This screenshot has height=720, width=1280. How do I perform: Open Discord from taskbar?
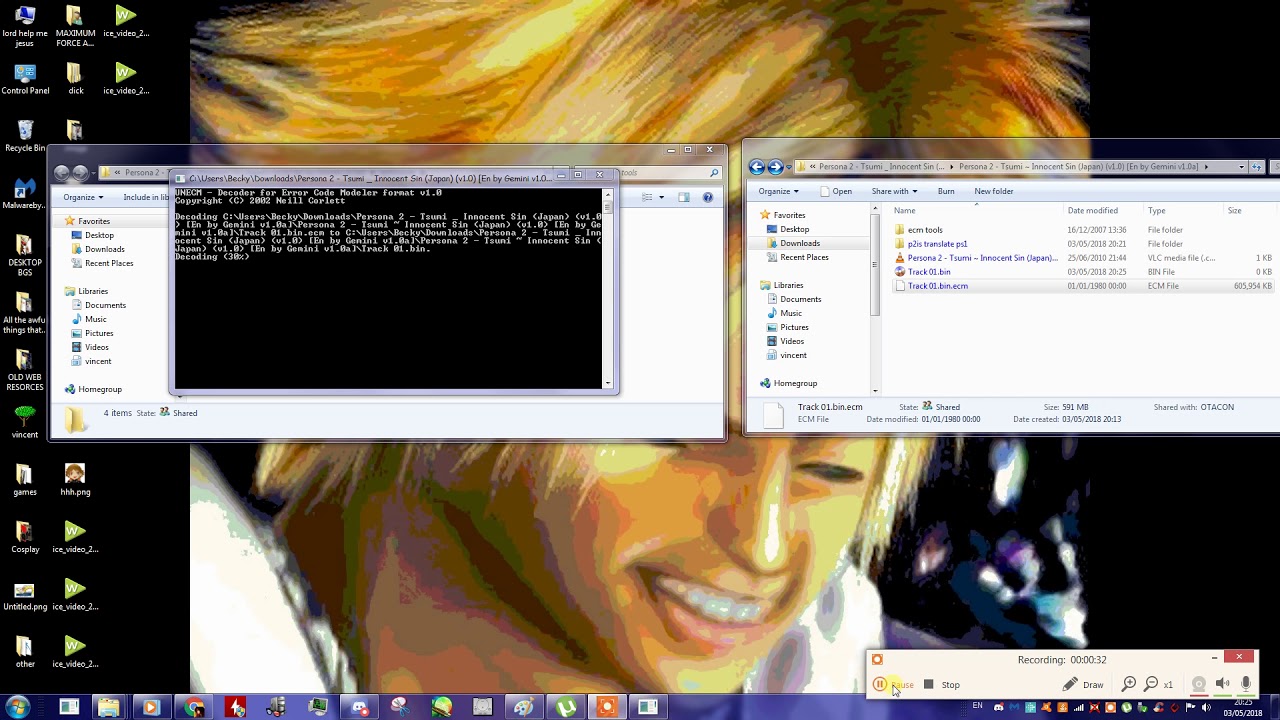(359, 707)
